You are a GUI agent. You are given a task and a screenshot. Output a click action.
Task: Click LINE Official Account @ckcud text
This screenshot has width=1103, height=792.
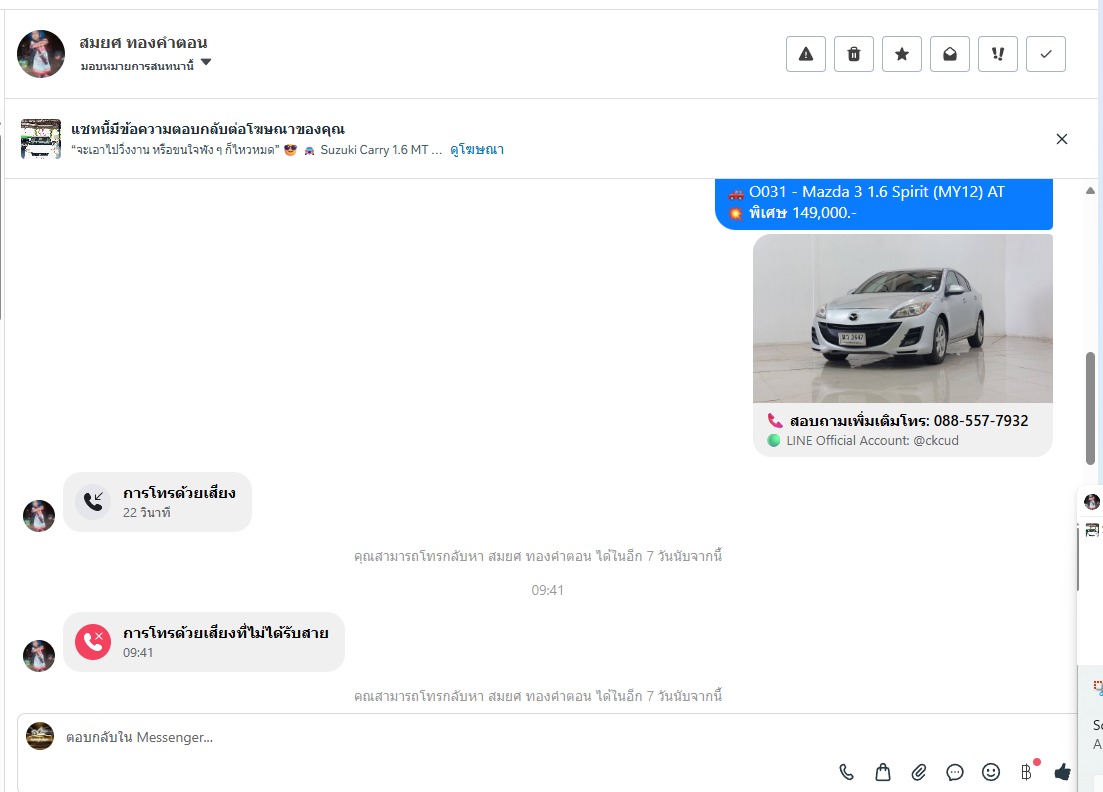872,441
